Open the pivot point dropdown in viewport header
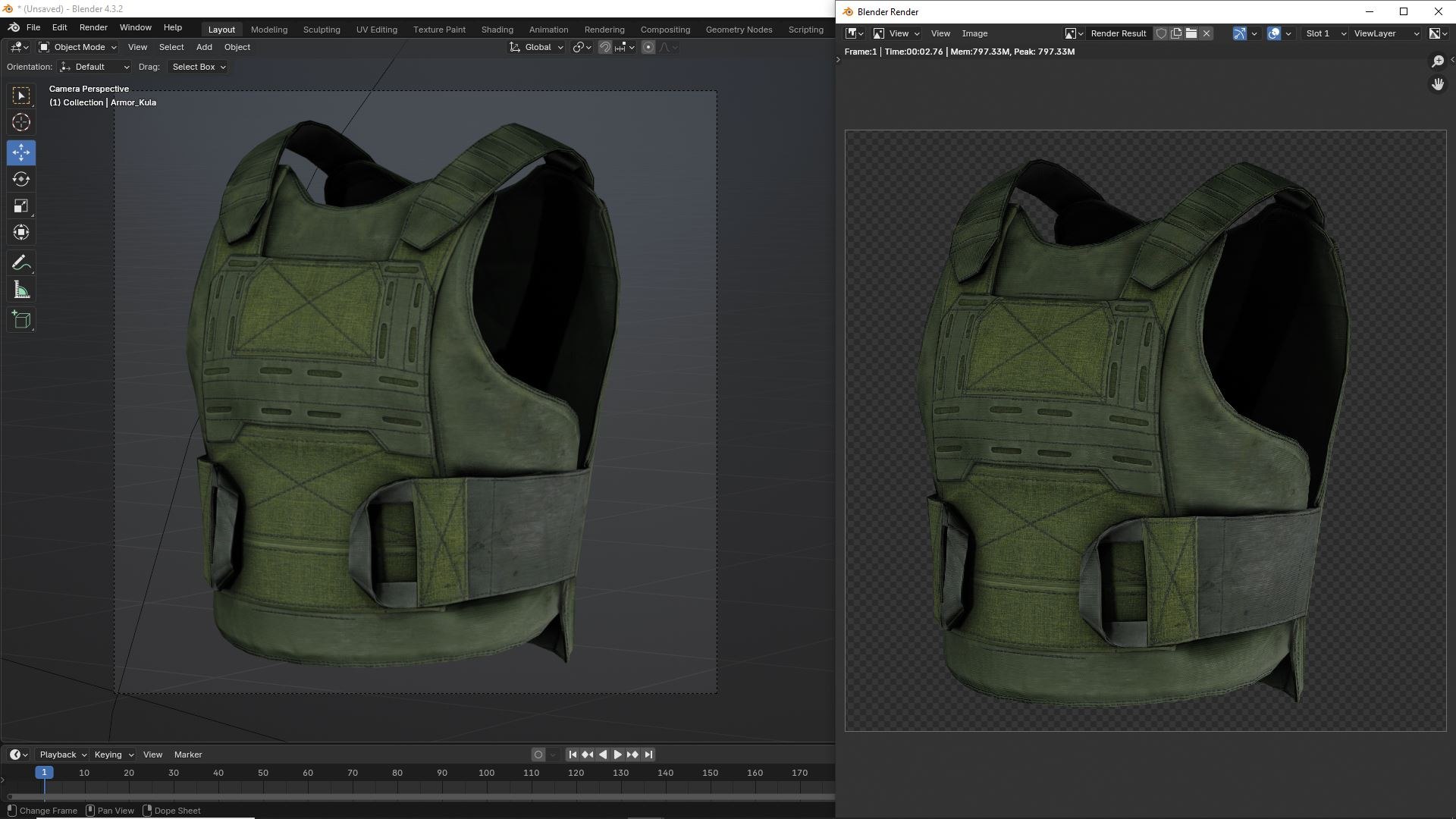 click(x=582, y=47)
